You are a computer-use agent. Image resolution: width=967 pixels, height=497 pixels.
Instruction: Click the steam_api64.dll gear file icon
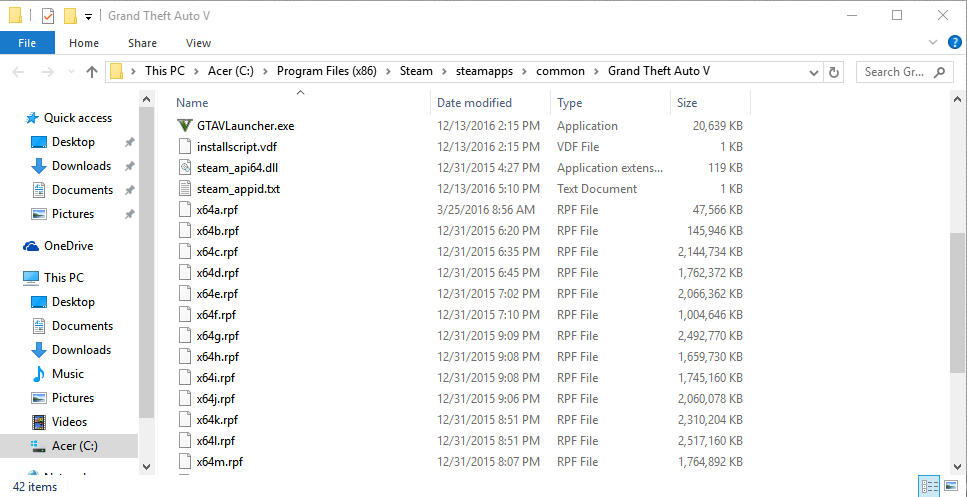tap(184, 168)
